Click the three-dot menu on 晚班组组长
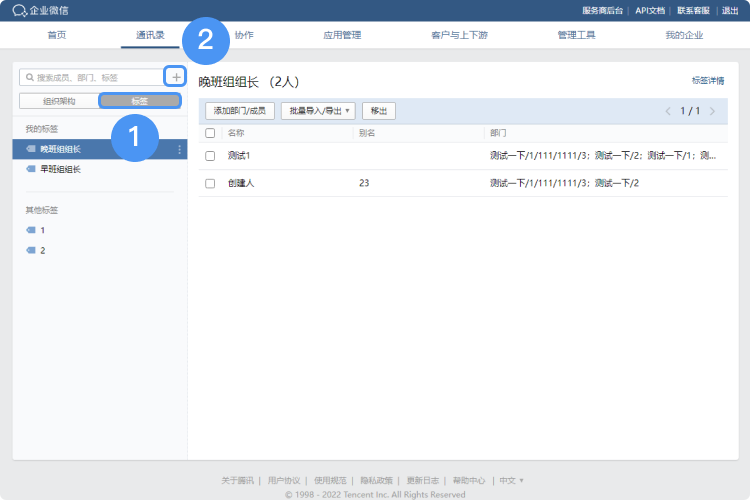 pyautogui.click(x=180, y=150)
